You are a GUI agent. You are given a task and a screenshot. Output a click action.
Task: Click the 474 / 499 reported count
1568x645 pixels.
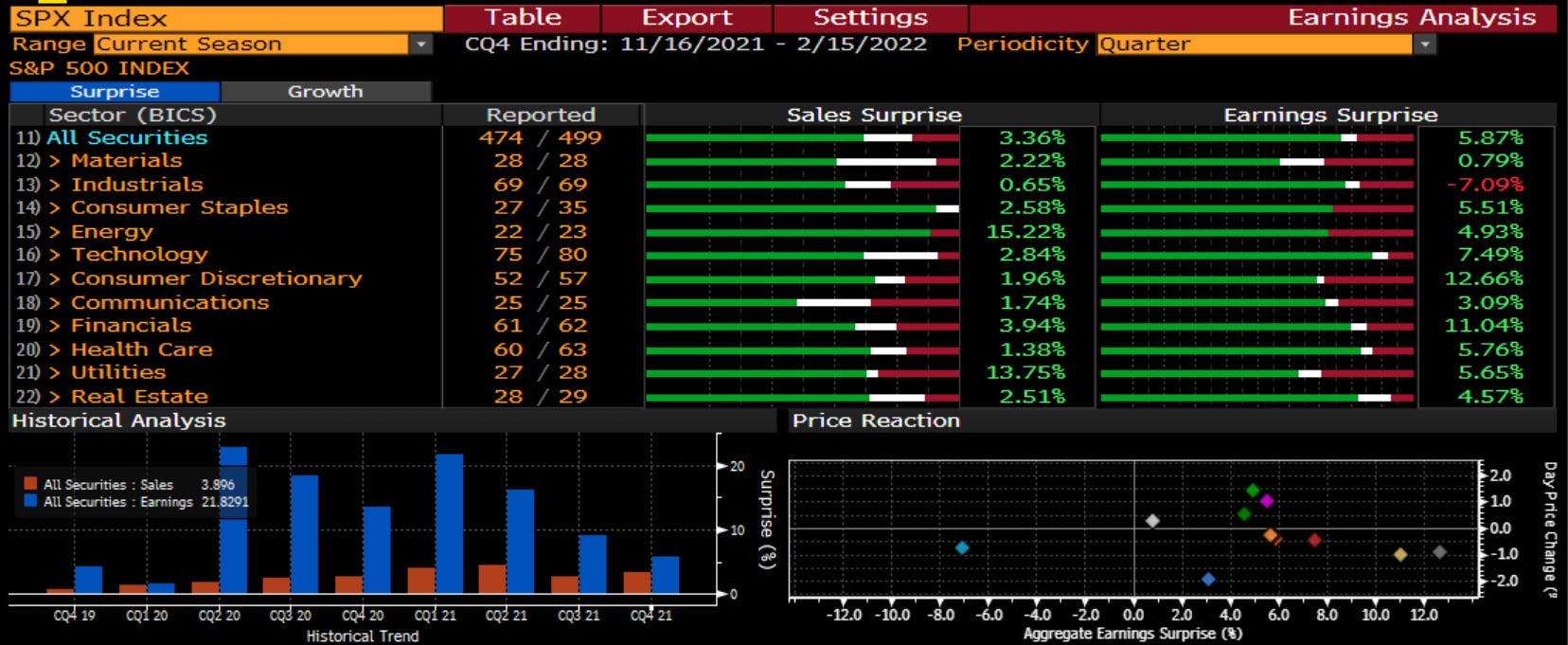[x=540, y=137]
